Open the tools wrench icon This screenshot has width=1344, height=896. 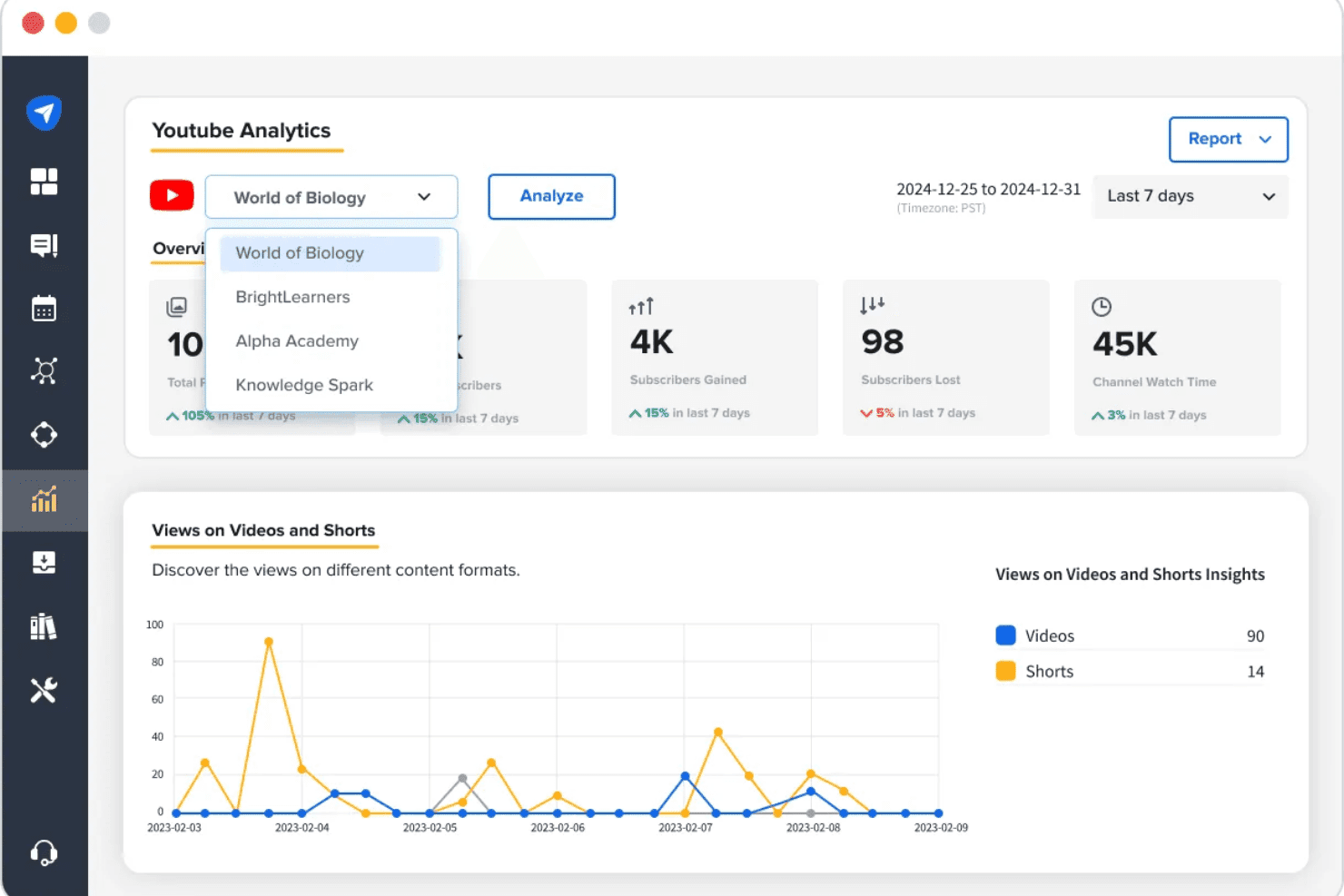44,690
